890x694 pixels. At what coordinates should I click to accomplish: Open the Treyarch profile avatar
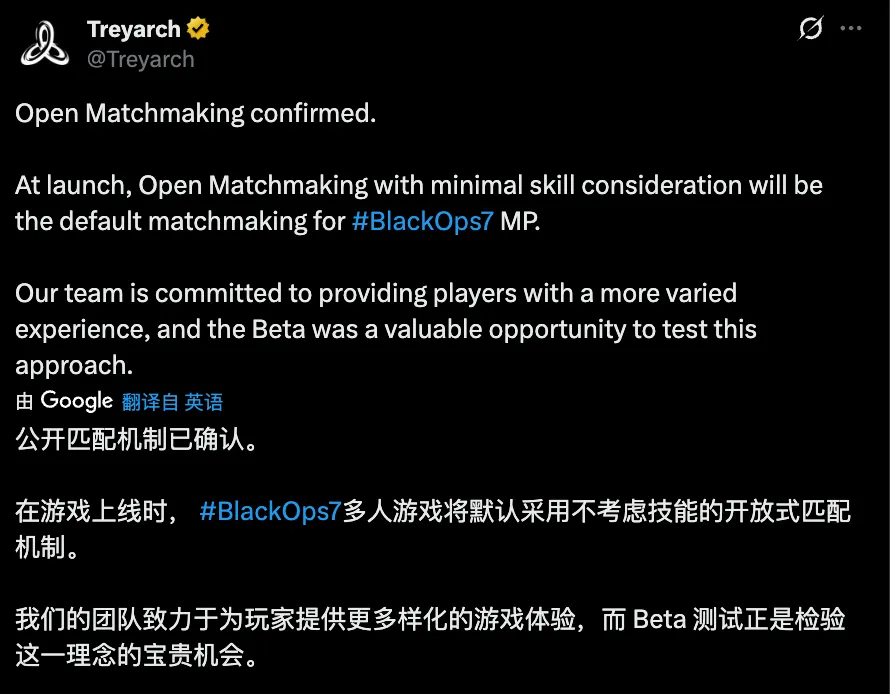coord(45,44)
